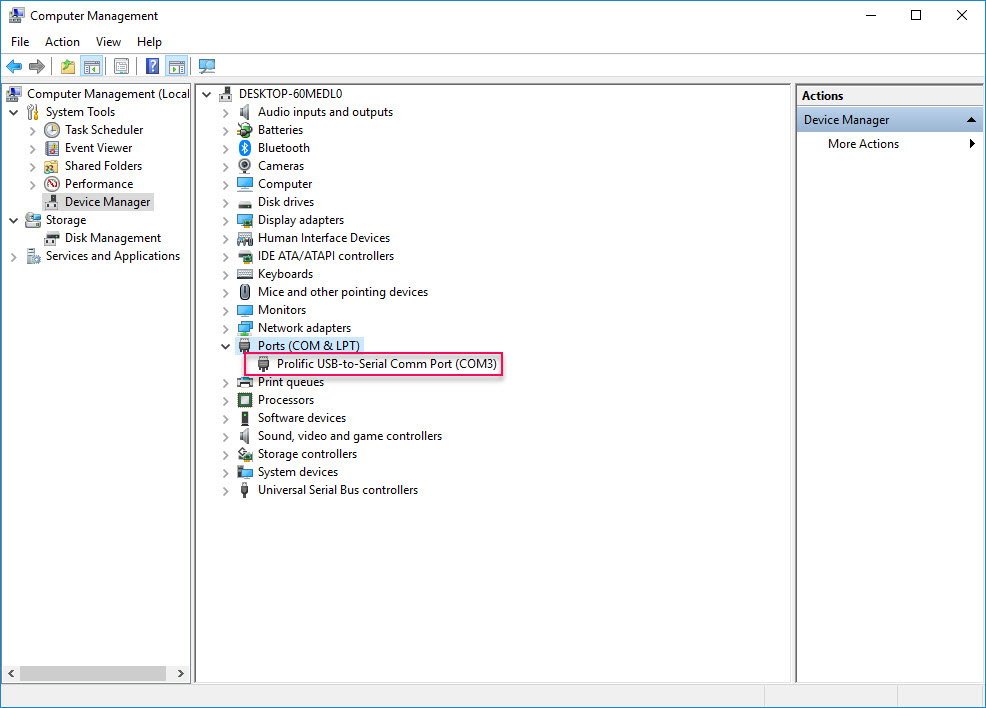This screenshot has width=986, height=708.
Task: Click the Device Manager header in Actions pane
Action: click(889, 119)
